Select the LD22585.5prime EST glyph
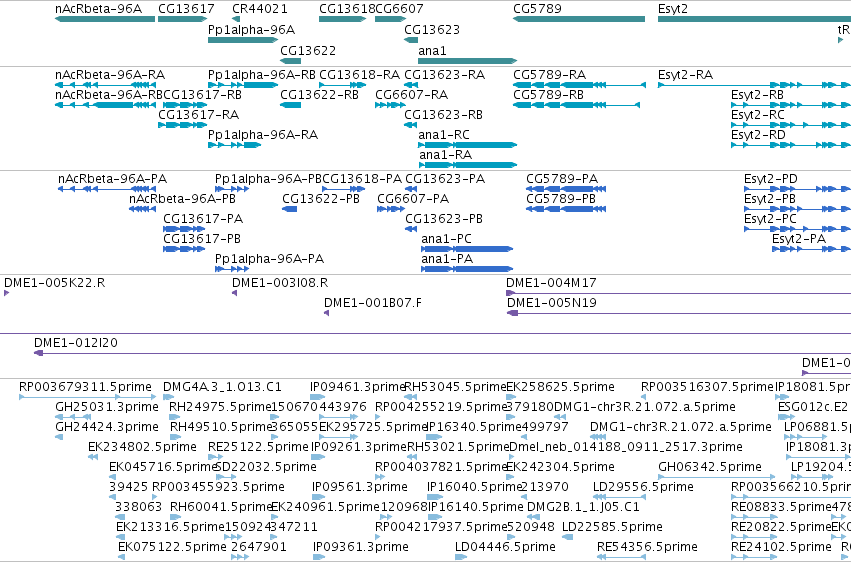The width and height of the screenshot is (851, 562). [567, 537]
